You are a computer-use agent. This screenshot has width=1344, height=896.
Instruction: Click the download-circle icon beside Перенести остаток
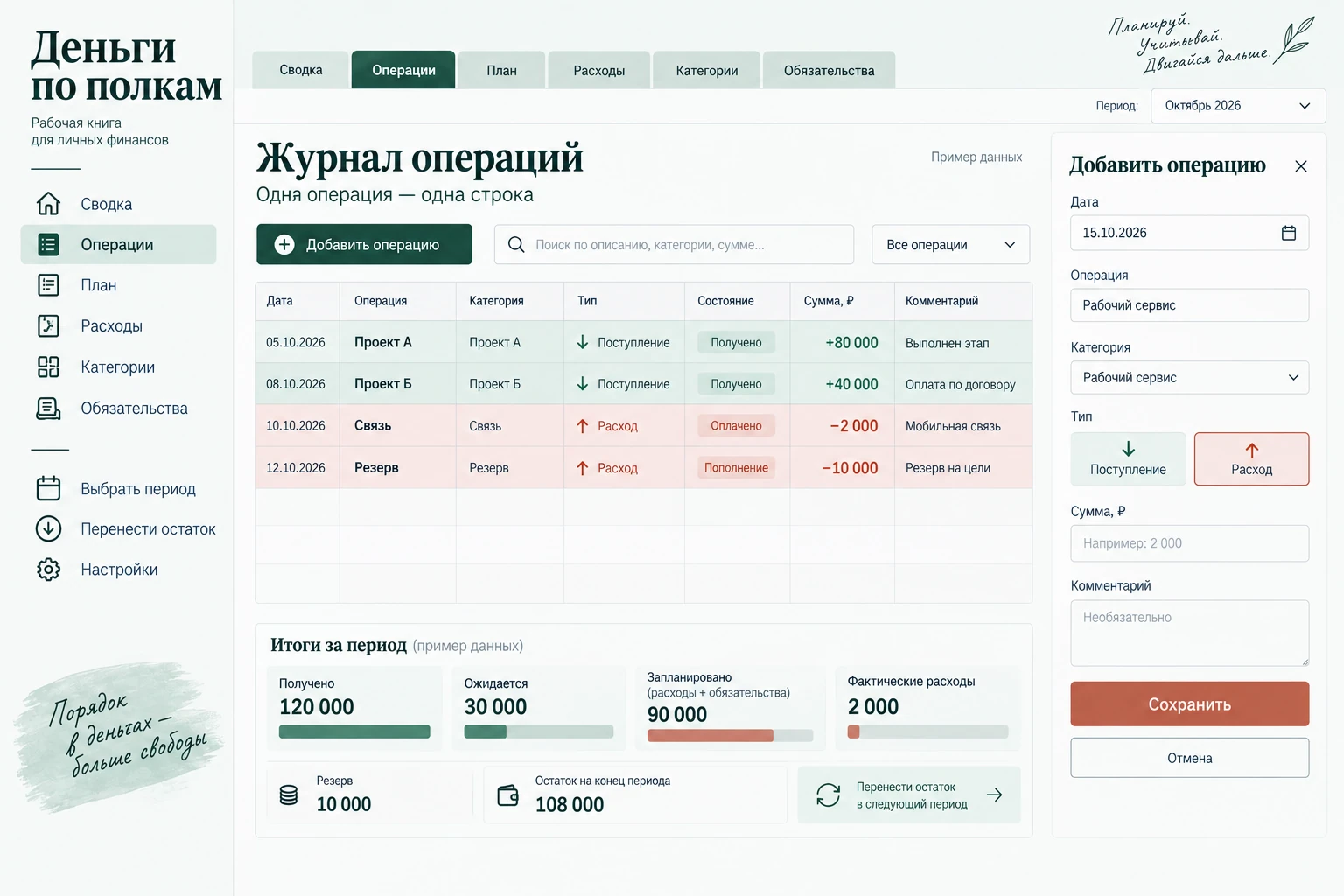(48, 528)
